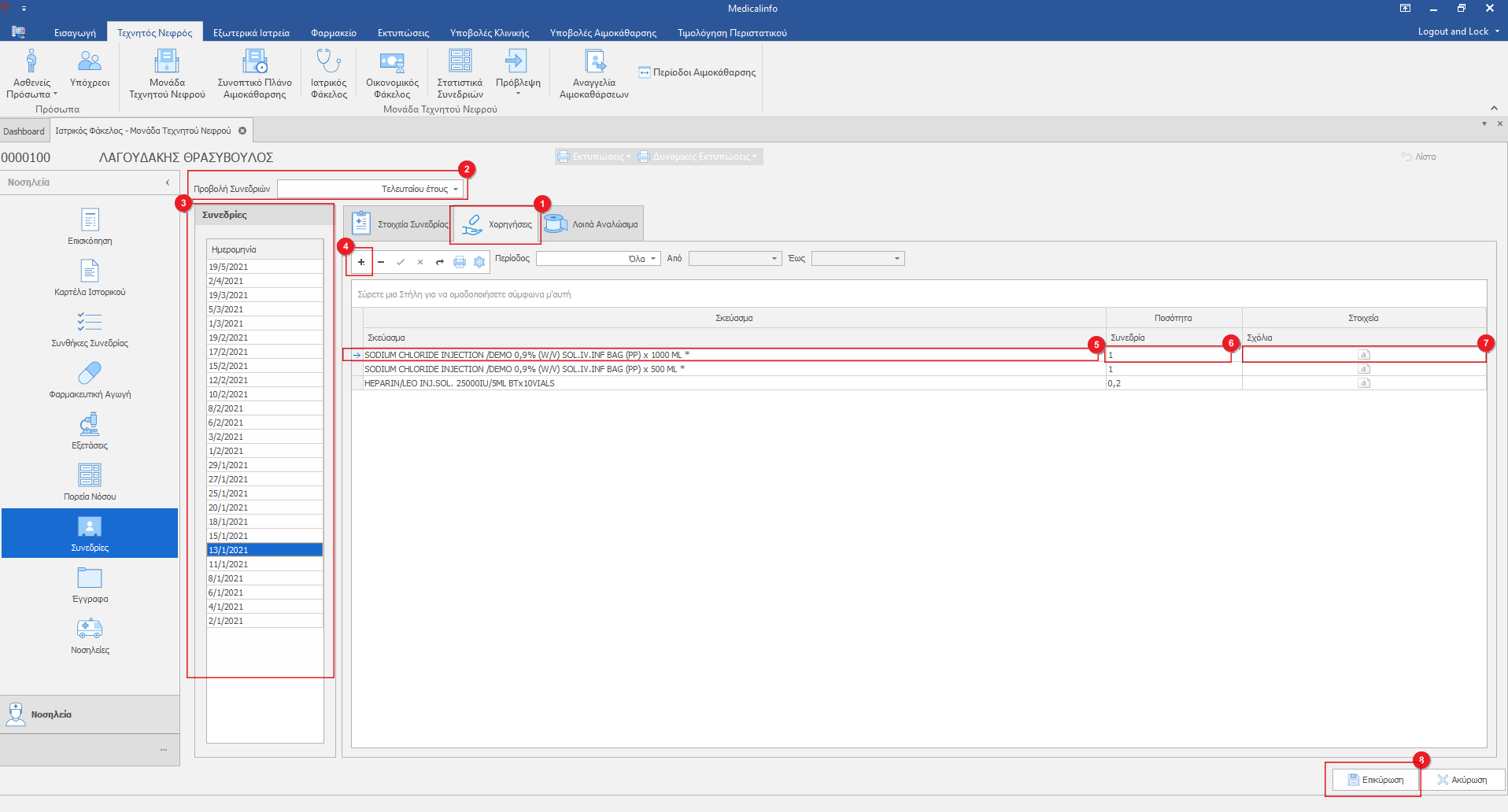Open the Ιατρικός Φάκελος ribbon icon

328,73
